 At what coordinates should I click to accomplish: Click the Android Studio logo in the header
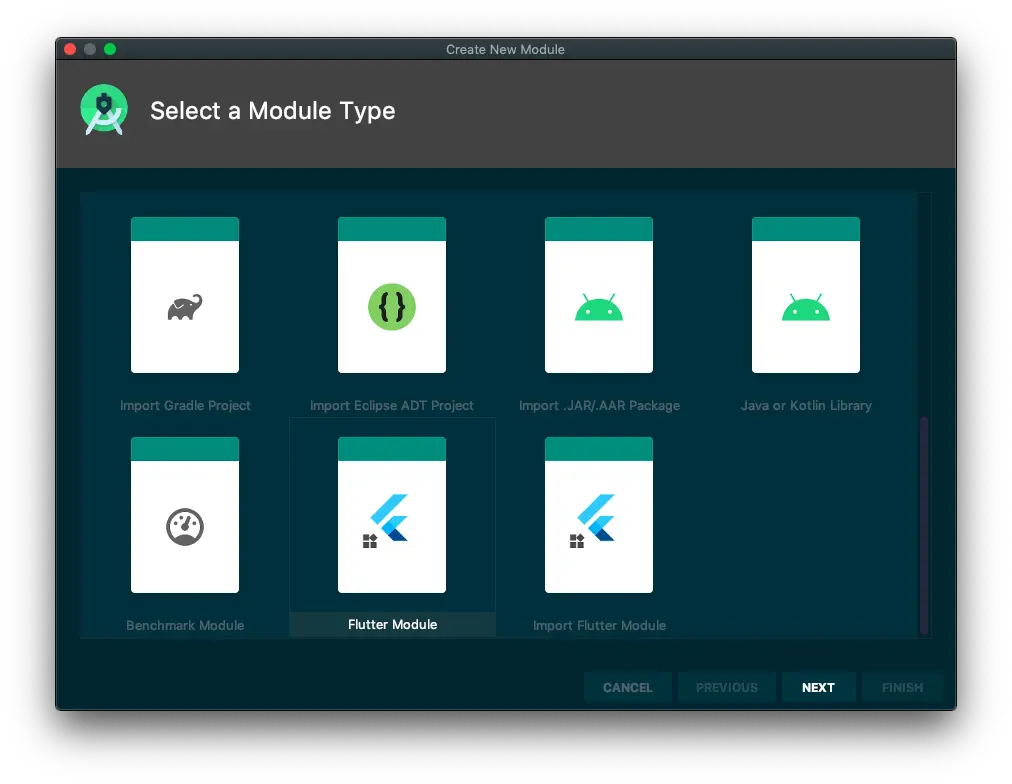(103, 109)
